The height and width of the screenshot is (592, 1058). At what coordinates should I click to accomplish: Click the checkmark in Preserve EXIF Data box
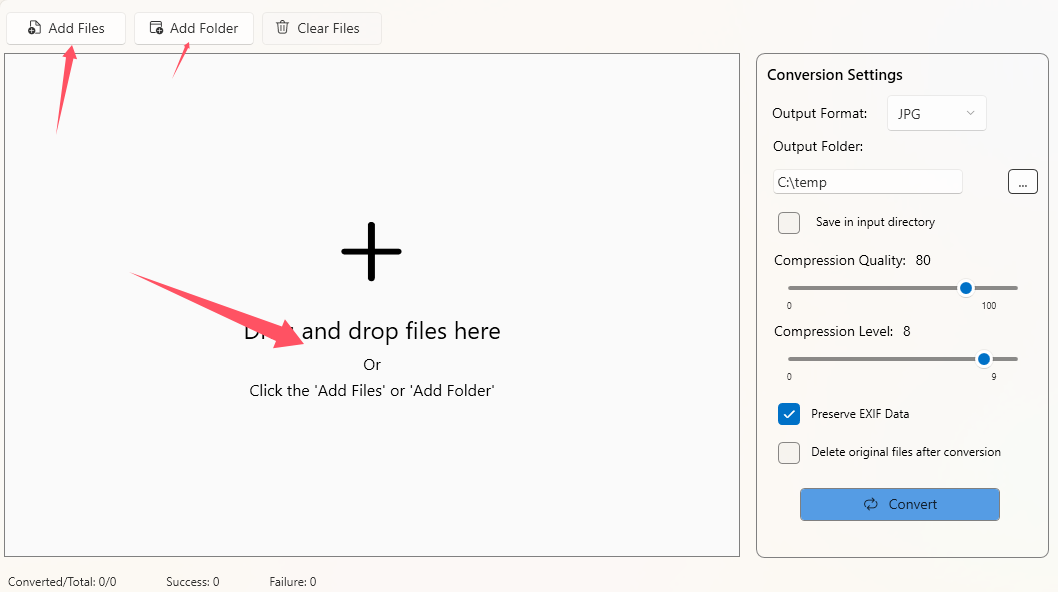tap(789, 414)
